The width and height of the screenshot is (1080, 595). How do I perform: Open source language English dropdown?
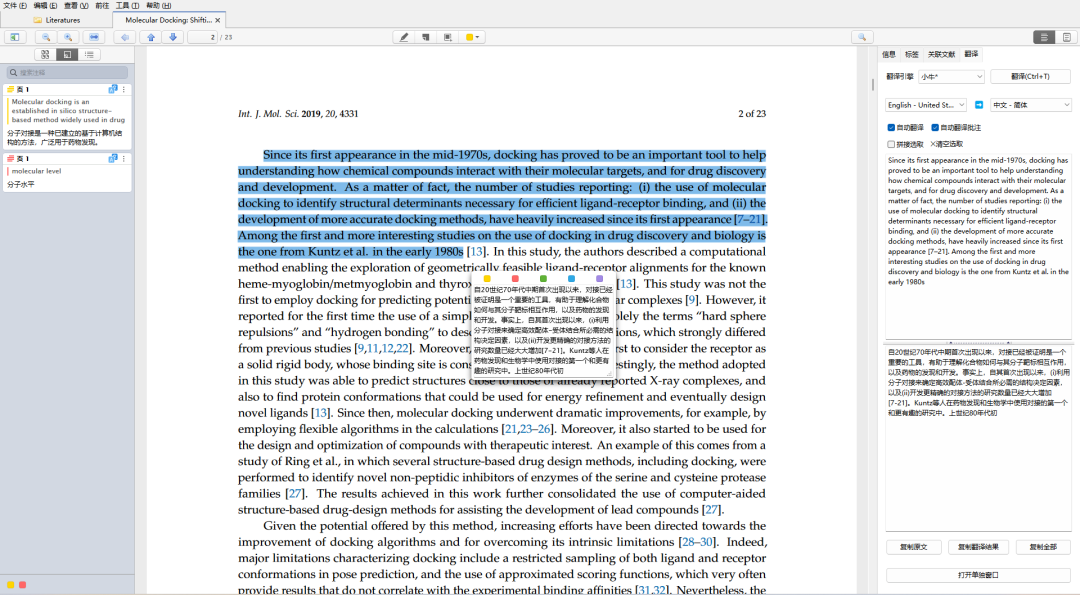[926, 105]
